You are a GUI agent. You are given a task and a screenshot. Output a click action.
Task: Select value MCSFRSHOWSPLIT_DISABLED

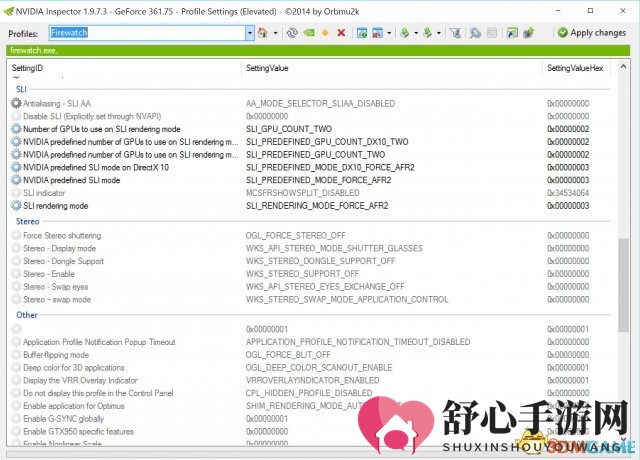point(302,193)
